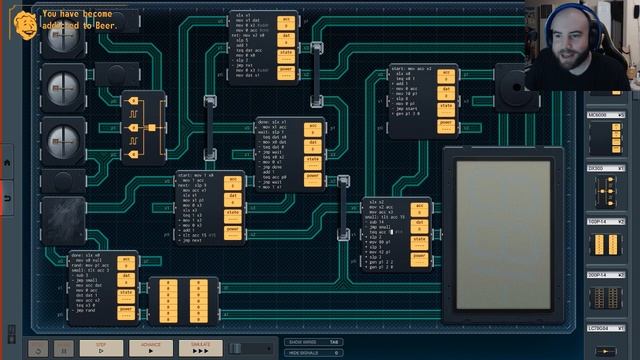
Task: Select the wire bridge right of the top microcontroller
Action: [317, 74]
